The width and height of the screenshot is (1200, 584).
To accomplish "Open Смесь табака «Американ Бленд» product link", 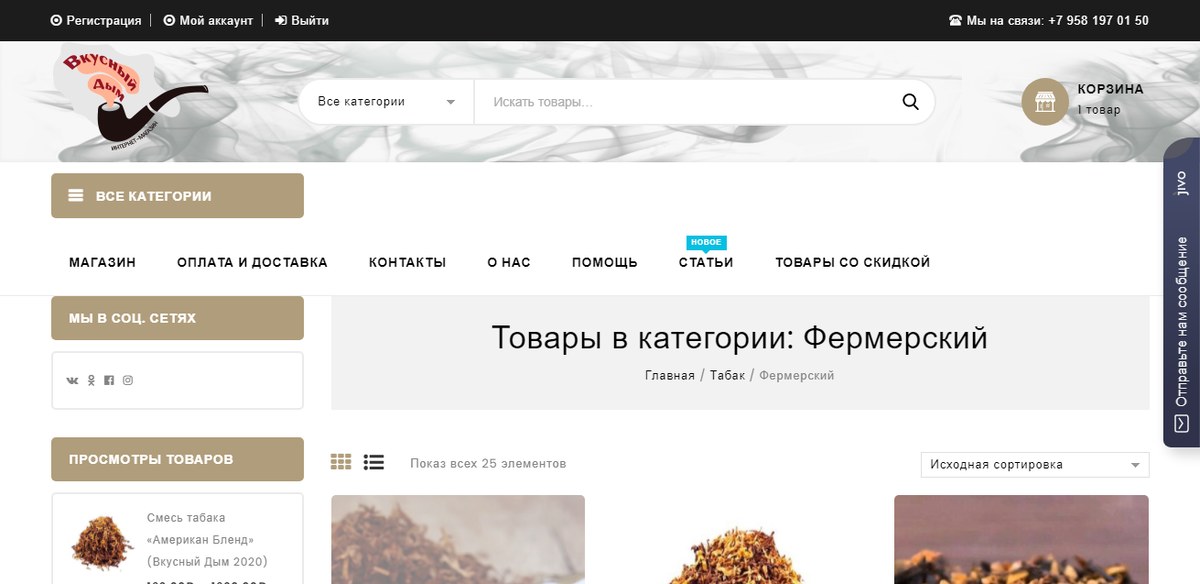I will pyautogui.click(x=207, y=539).
